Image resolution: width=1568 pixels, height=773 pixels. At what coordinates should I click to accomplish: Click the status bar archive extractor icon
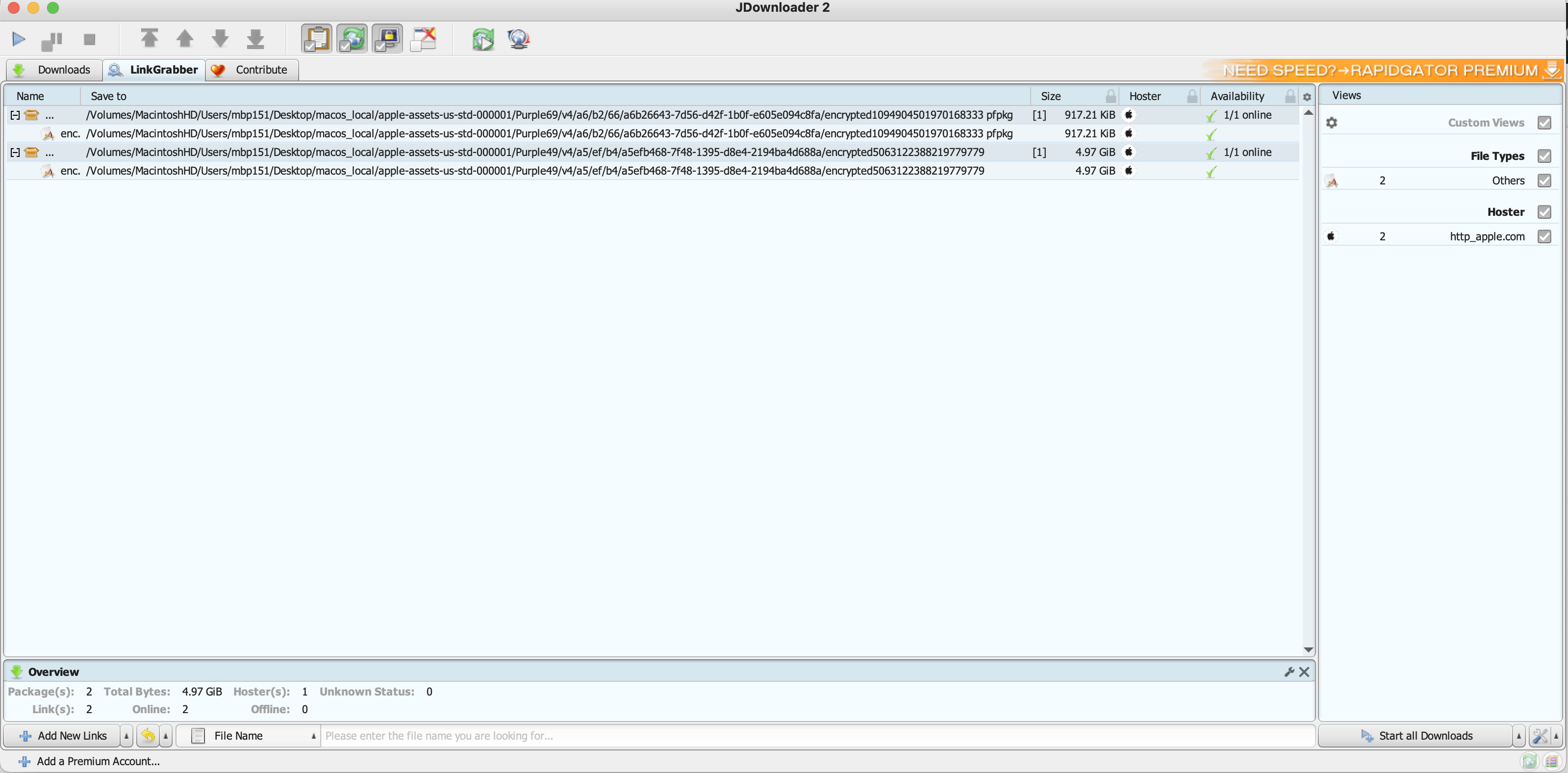(1551, 761)
